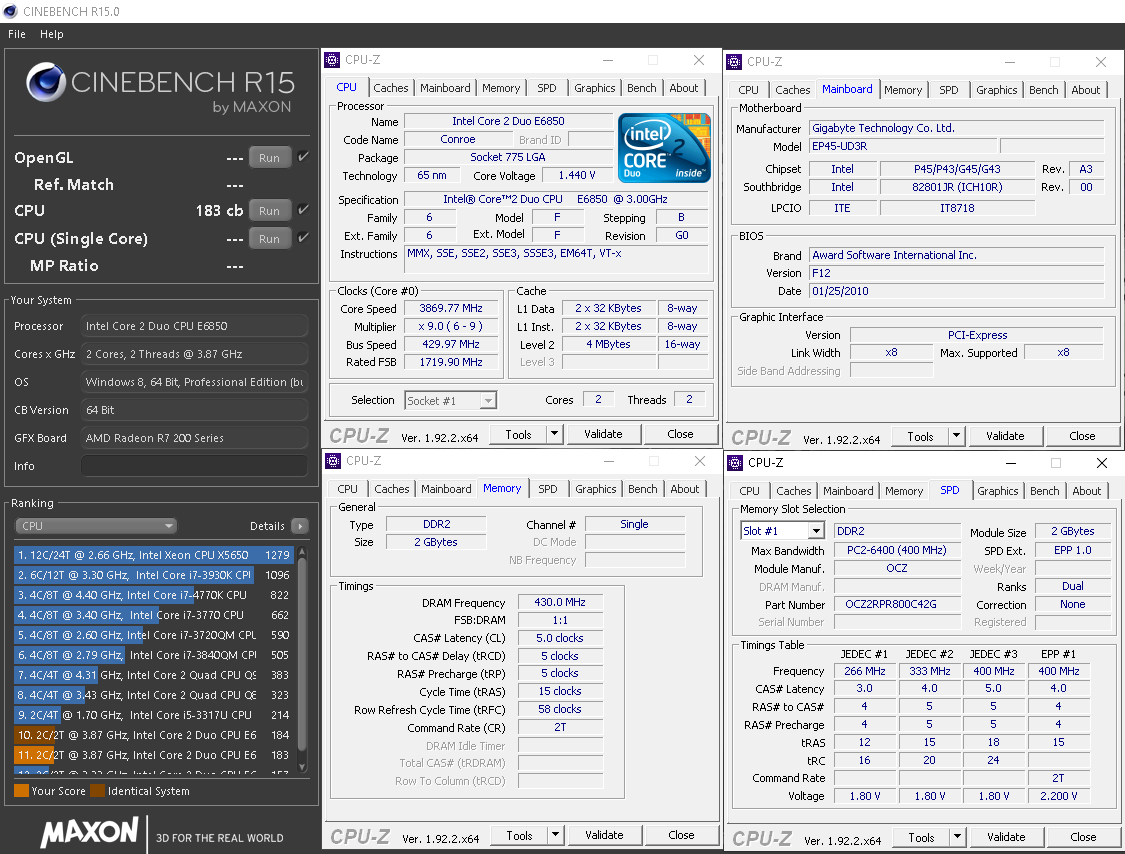Click CPU-Z icon in top-left CPU window
1125x854 pixels.
tap(332, 60)
